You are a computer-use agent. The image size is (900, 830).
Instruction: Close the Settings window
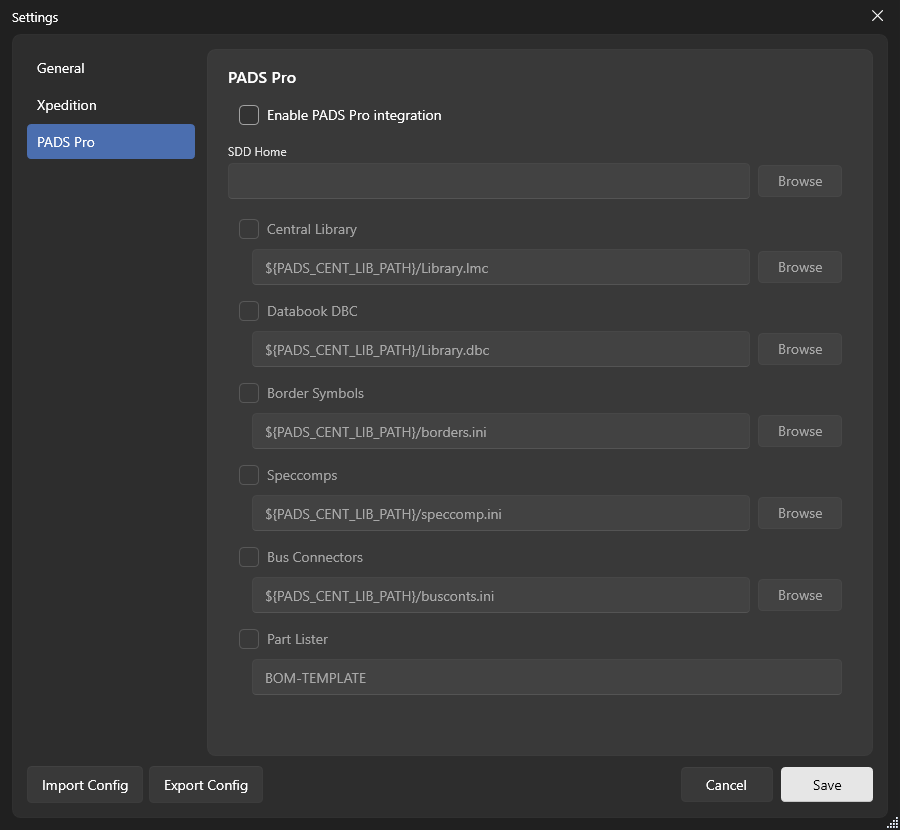(x=877, y=16)
